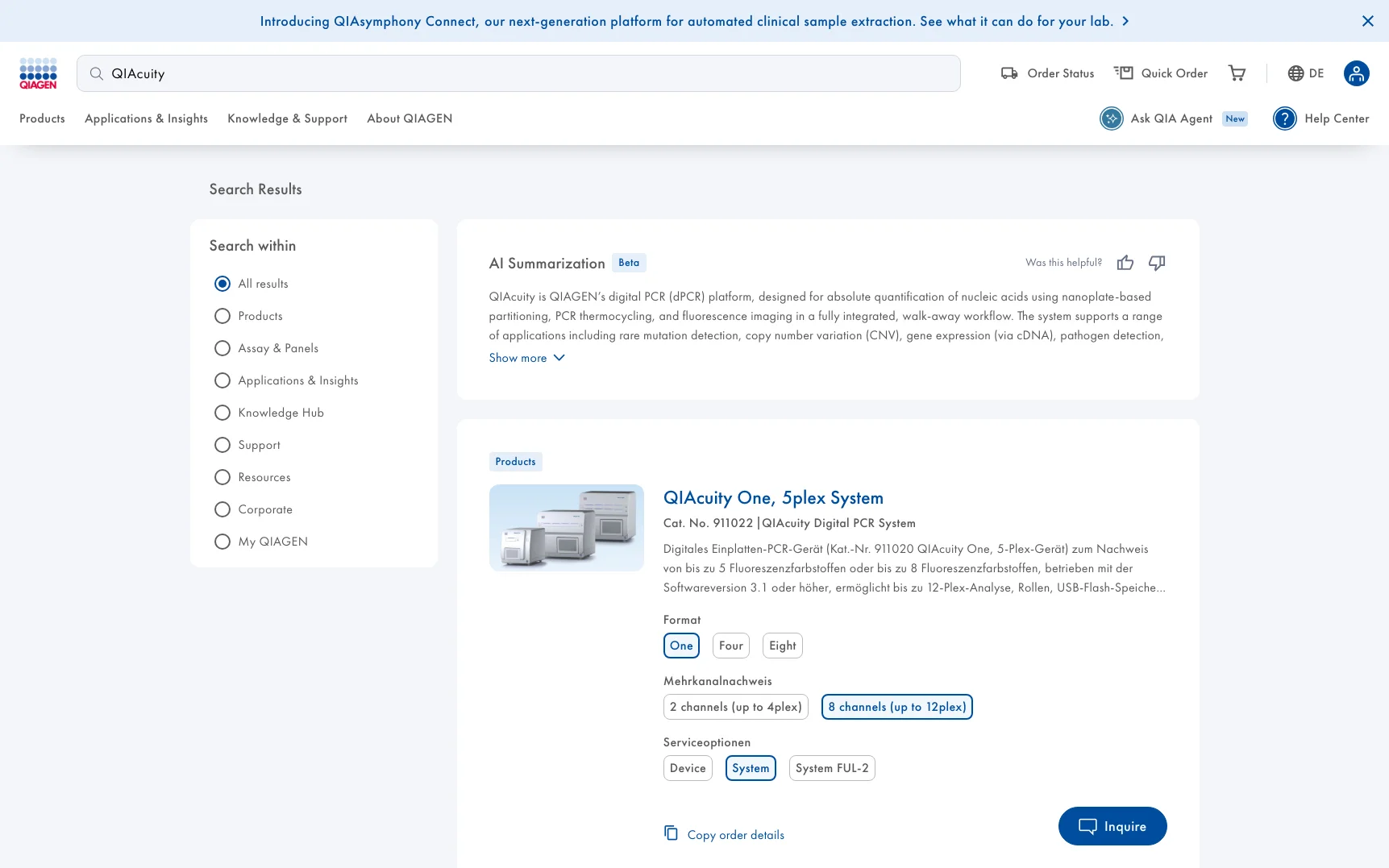1389x868 pixels.
Task: Click the copy order details icon
Action: click(671, 833)
